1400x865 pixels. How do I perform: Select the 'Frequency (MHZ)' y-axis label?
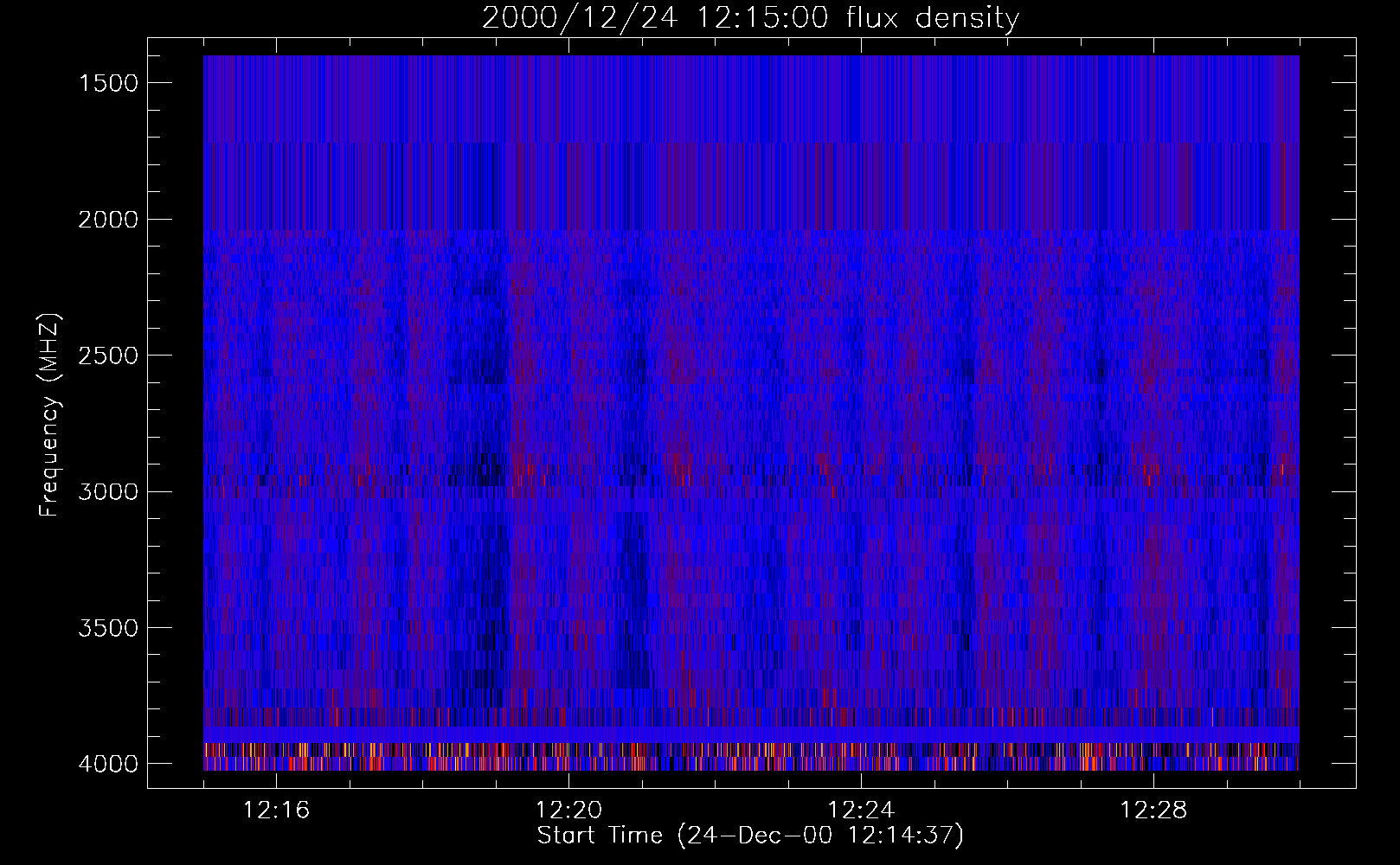tap(50, 415)
